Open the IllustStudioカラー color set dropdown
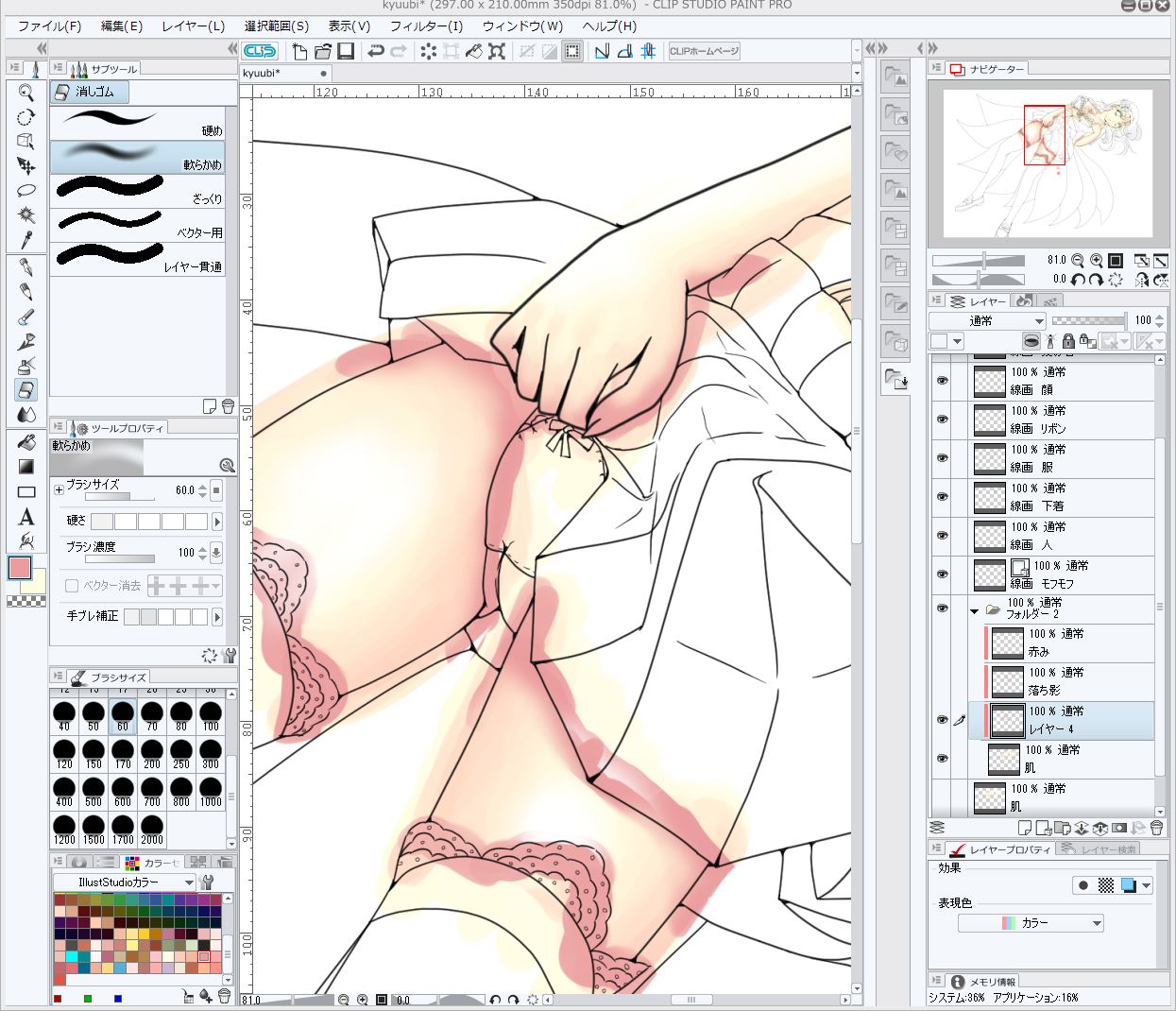 pos(124,882)
